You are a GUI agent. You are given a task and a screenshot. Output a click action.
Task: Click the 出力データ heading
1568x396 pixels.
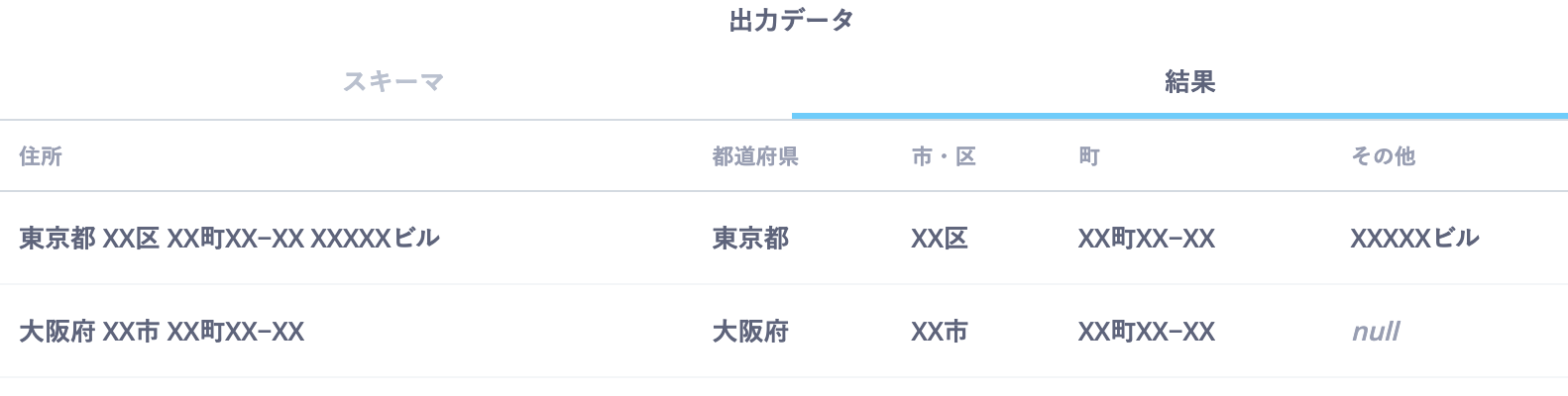(791, 20)
